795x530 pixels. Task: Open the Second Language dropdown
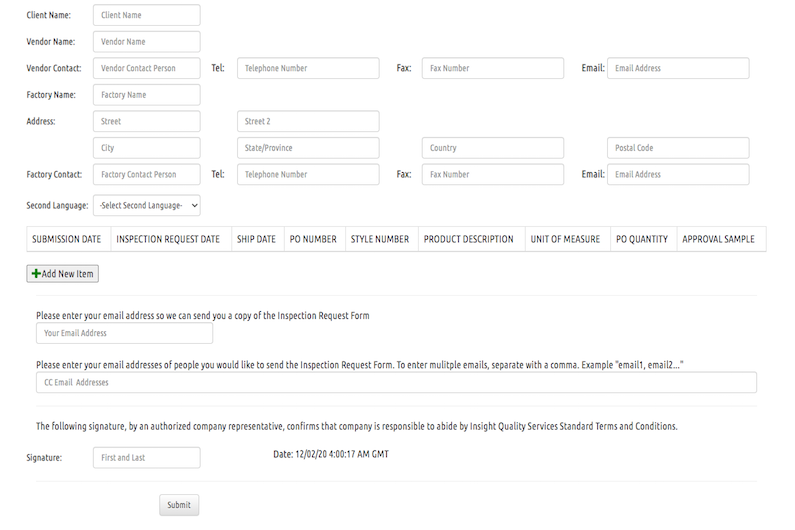point(147,205)
